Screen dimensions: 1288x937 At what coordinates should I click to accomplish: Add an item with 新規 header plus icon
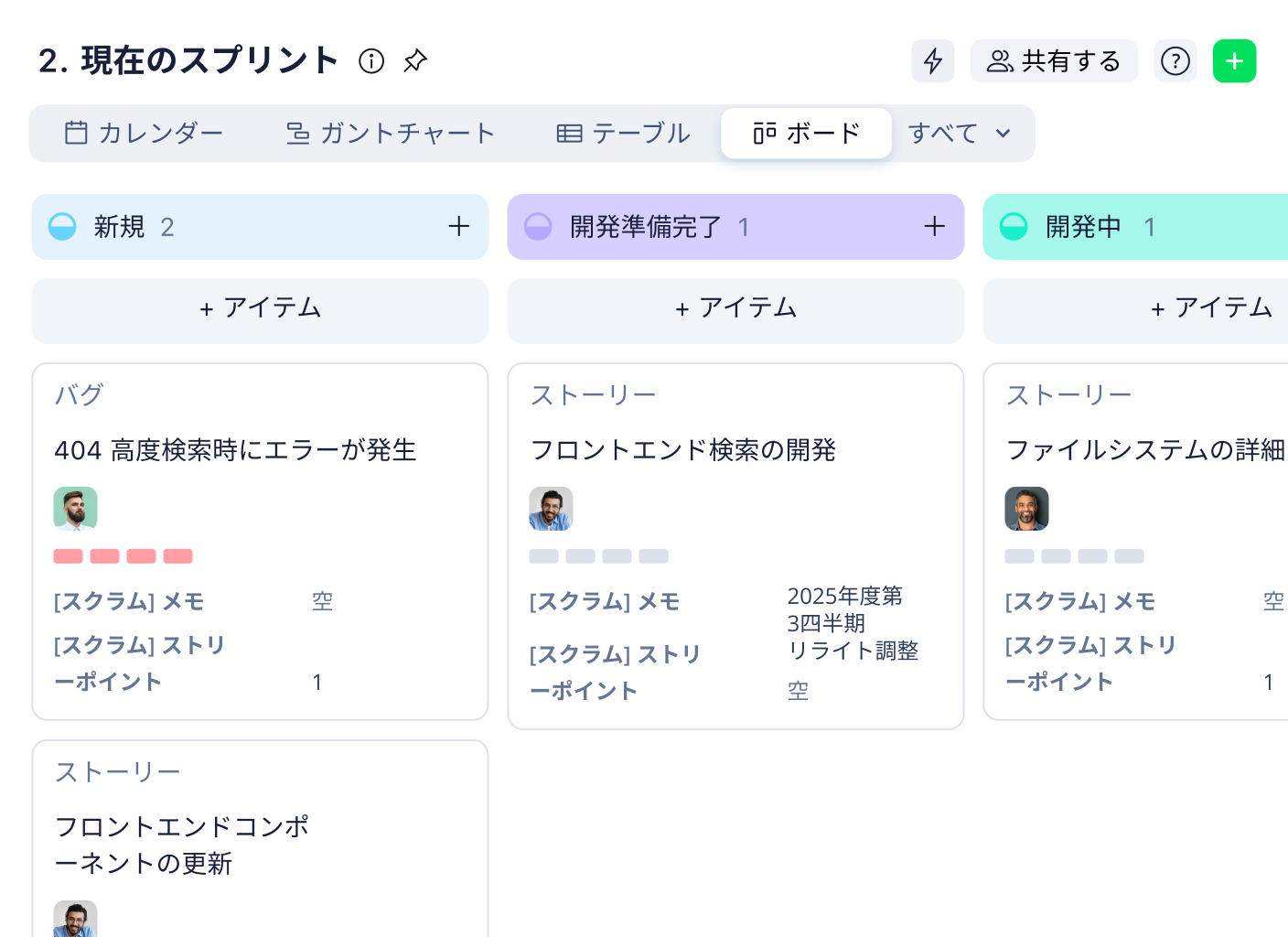coord(459,227)
